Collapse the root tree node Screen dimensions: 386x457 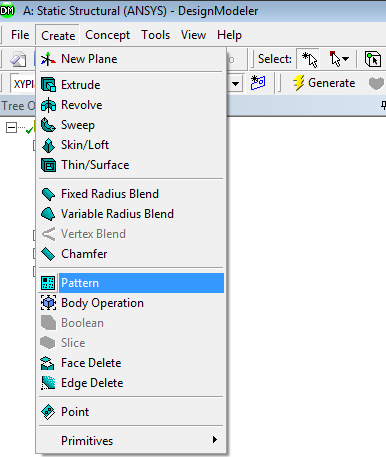click(x=11, y=127)
